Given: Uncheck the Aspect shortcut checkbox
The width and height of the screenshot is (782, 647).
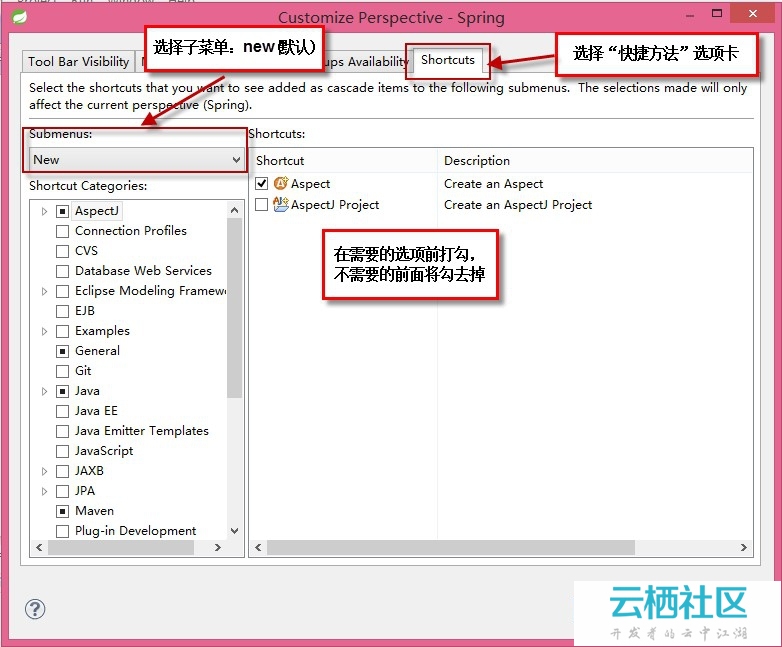Looking at the screenshot, I should pos(262,184).
